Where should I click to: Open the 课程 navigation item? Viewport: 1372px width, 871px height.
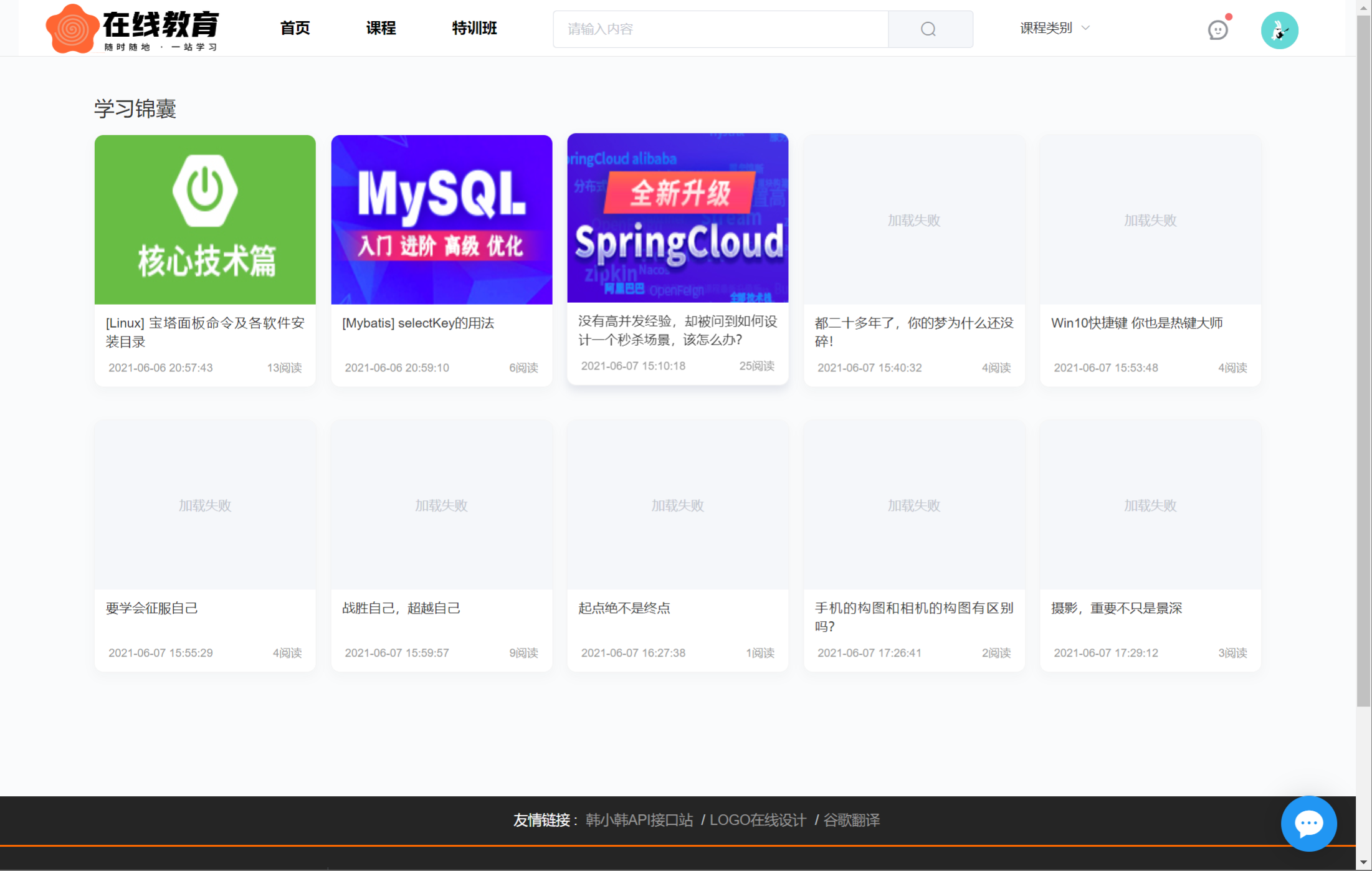tap(381, 28)
